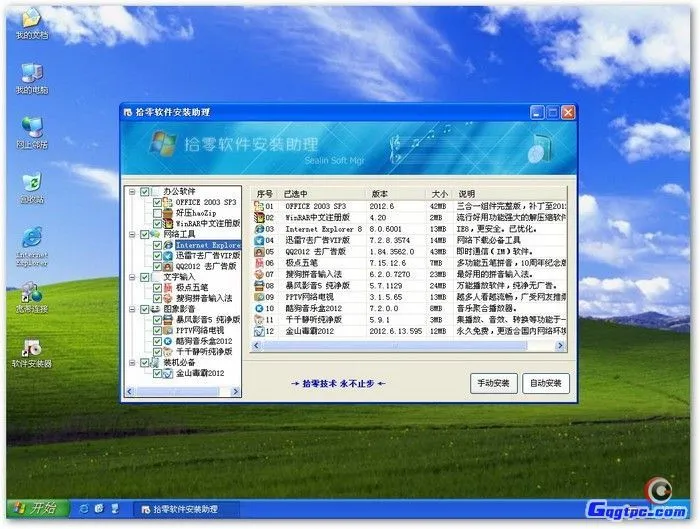700x529 pixels.
Task: Uncheck 金山毒霸2012 in the tree
Action: point(157,374)
